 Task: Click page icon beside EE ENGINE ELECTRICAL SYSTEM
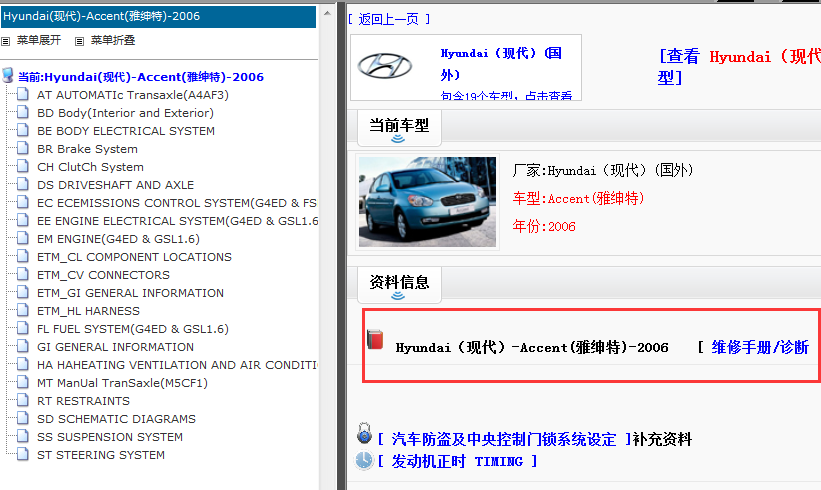point(23,220)
